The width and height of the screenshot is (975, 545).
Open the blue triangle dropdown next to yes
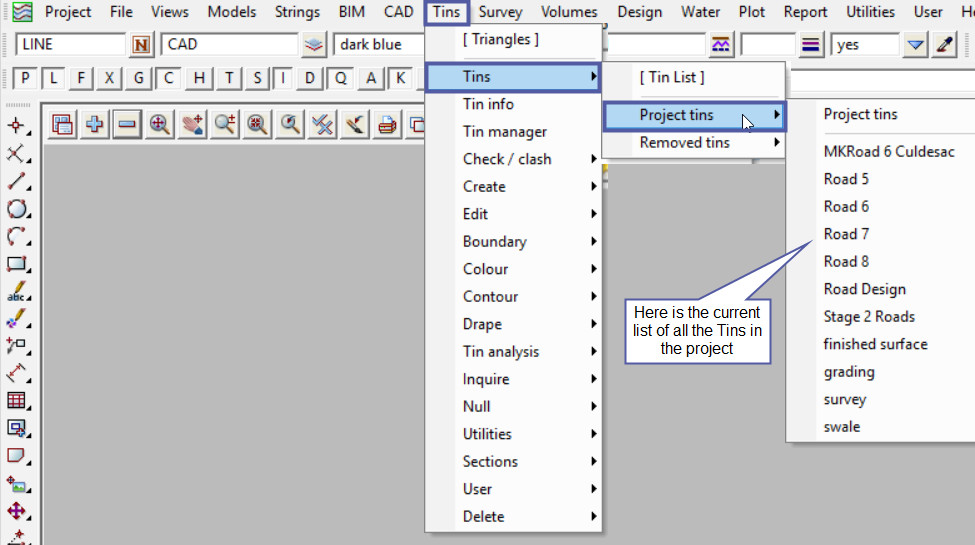[915, 45]
